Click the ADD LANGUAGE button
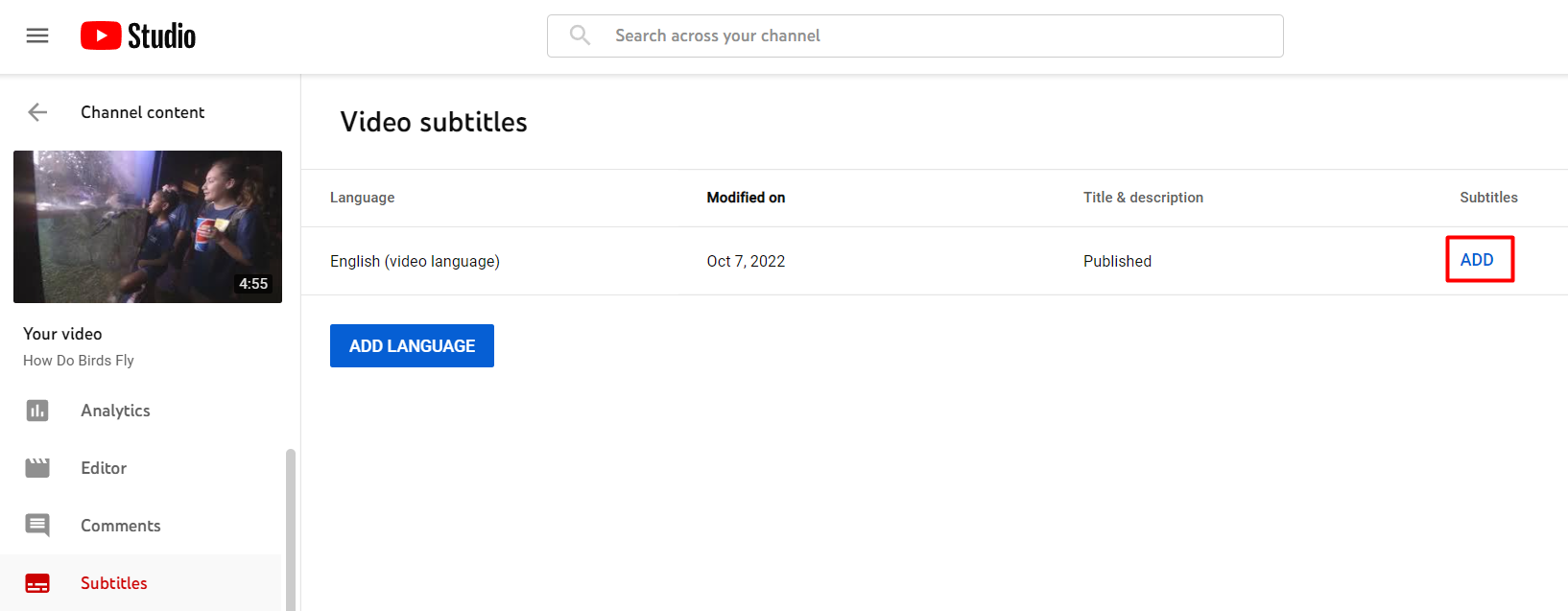The width and height of the screenshot is (1568, 611). click(x=412, y=345)
